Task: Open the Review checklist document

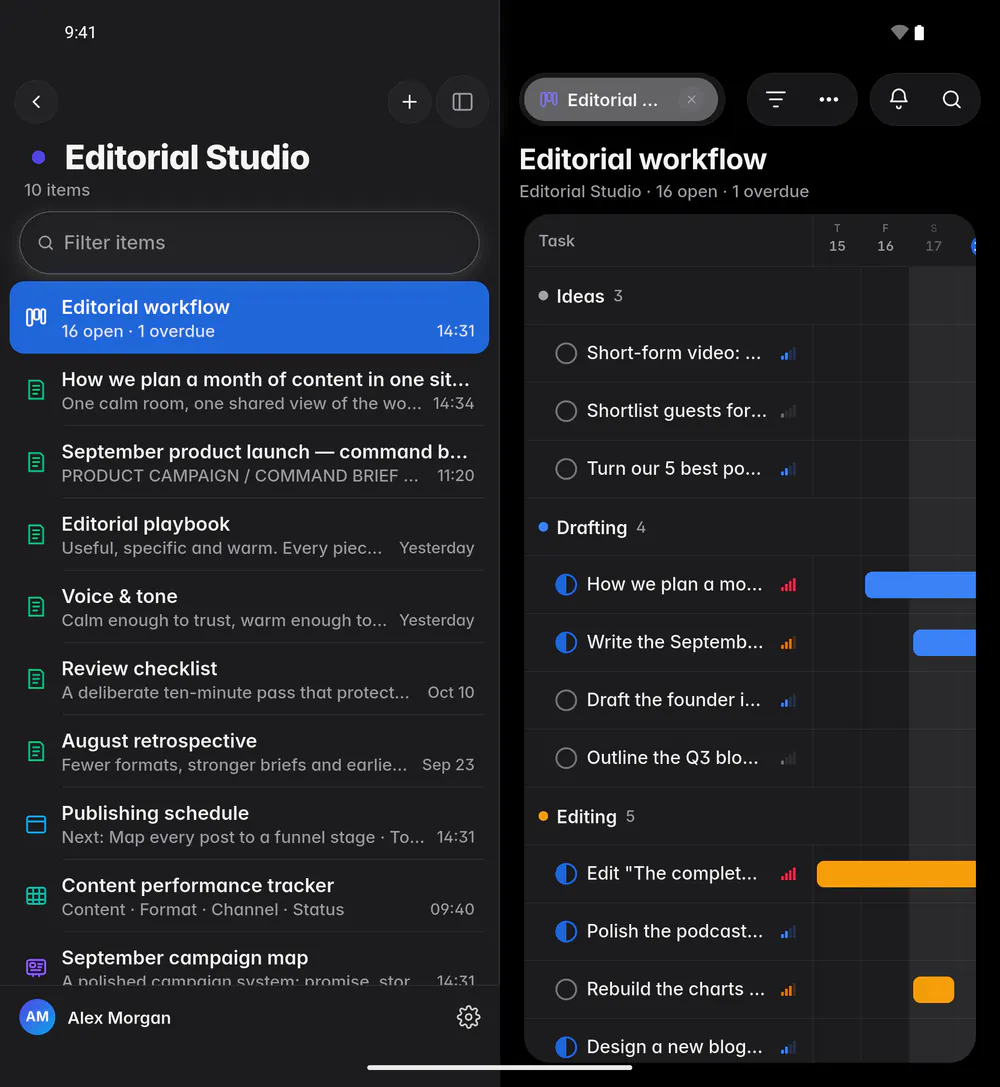Action: coord(249,679)
